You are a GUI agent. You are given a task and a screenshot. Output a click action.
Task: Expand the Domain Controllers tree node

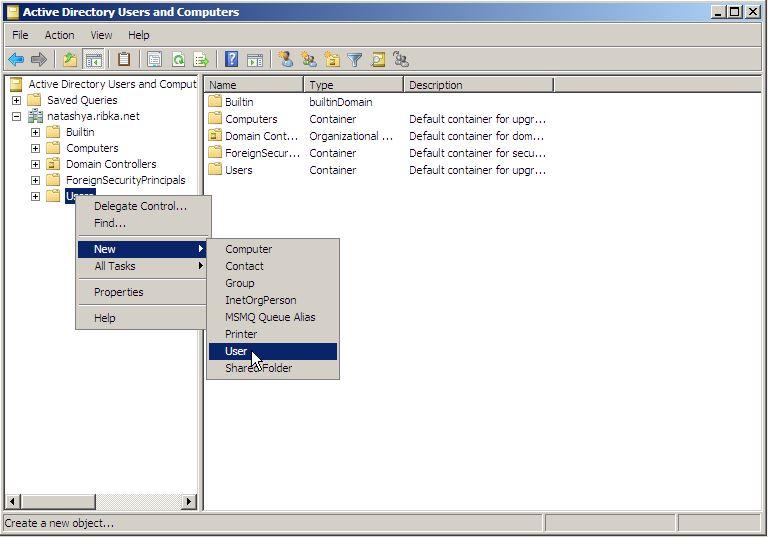(x=35, y=164)
